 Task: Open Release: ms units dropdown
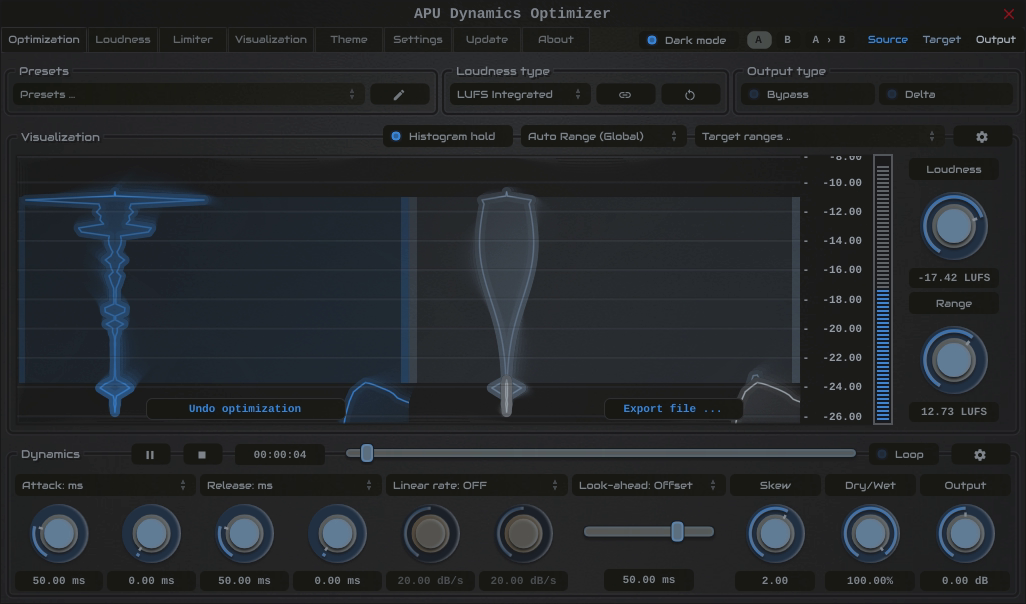click(290, 486)
